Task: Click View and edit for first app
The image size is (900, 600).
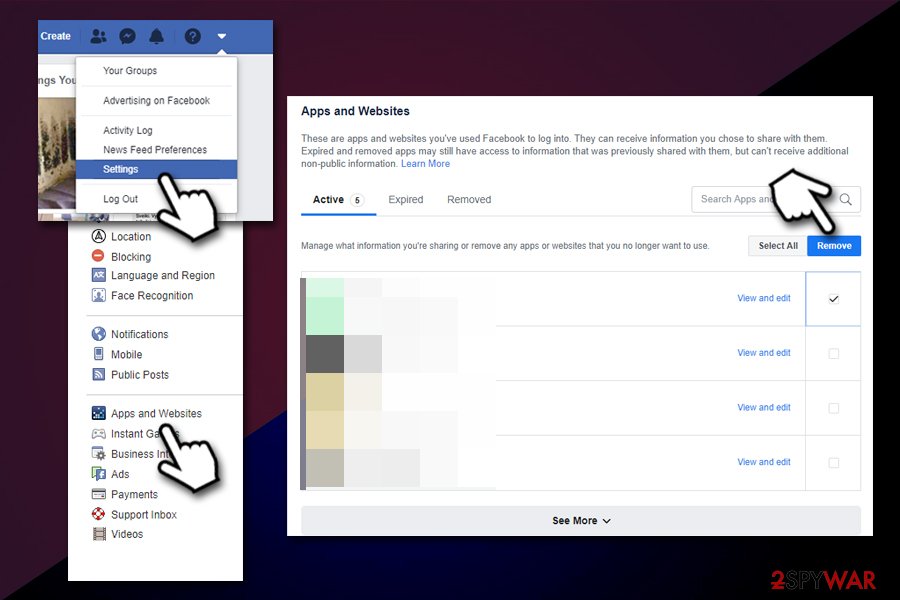Action: click(763, 298)
